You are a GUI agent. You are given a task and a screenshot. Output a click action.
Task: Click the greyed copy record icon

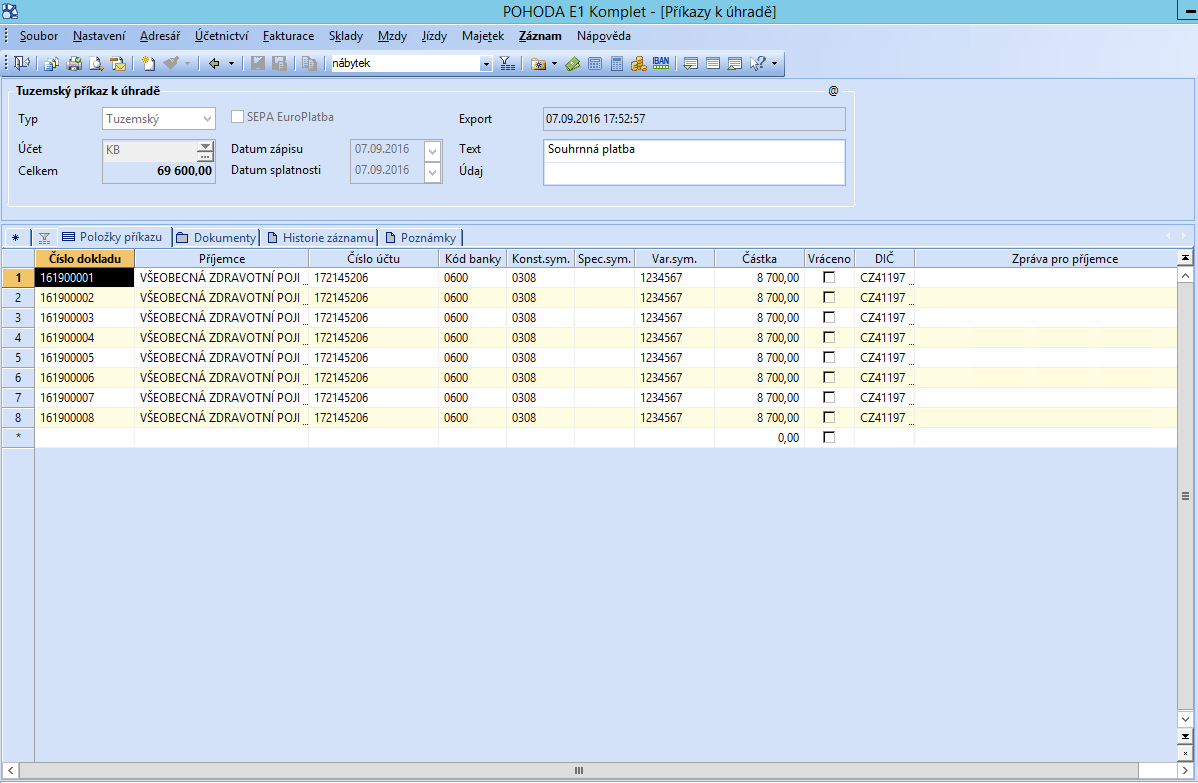click(x=309, y=63)
